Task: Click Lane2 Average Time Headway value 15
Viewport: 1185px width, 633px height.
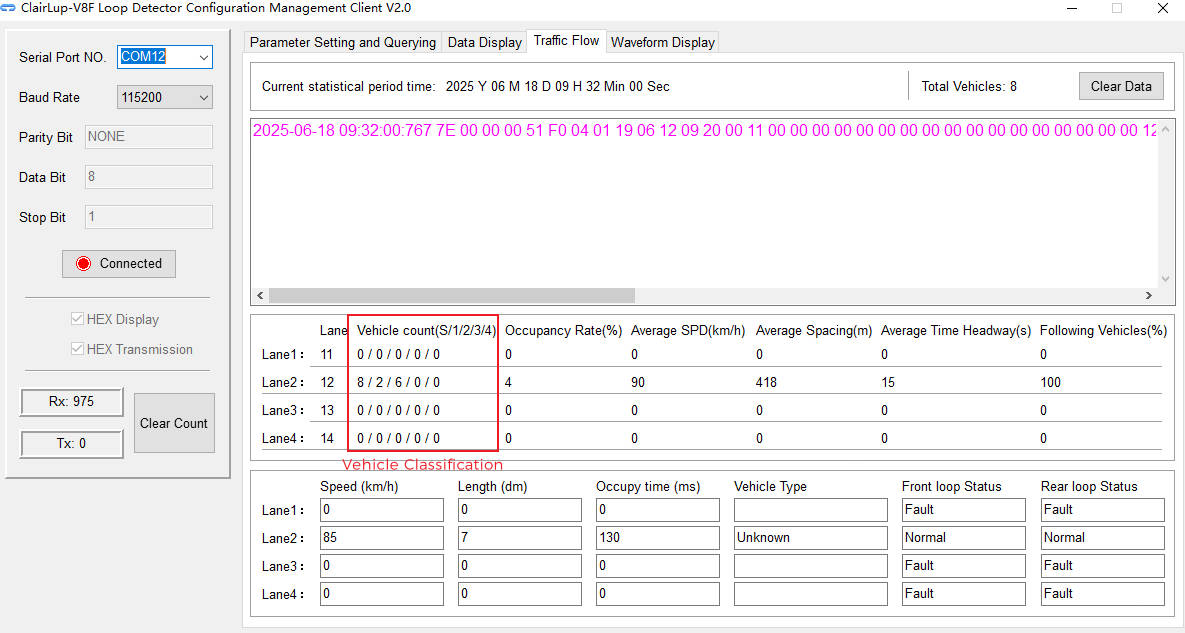Action: (x=888, y=382)
